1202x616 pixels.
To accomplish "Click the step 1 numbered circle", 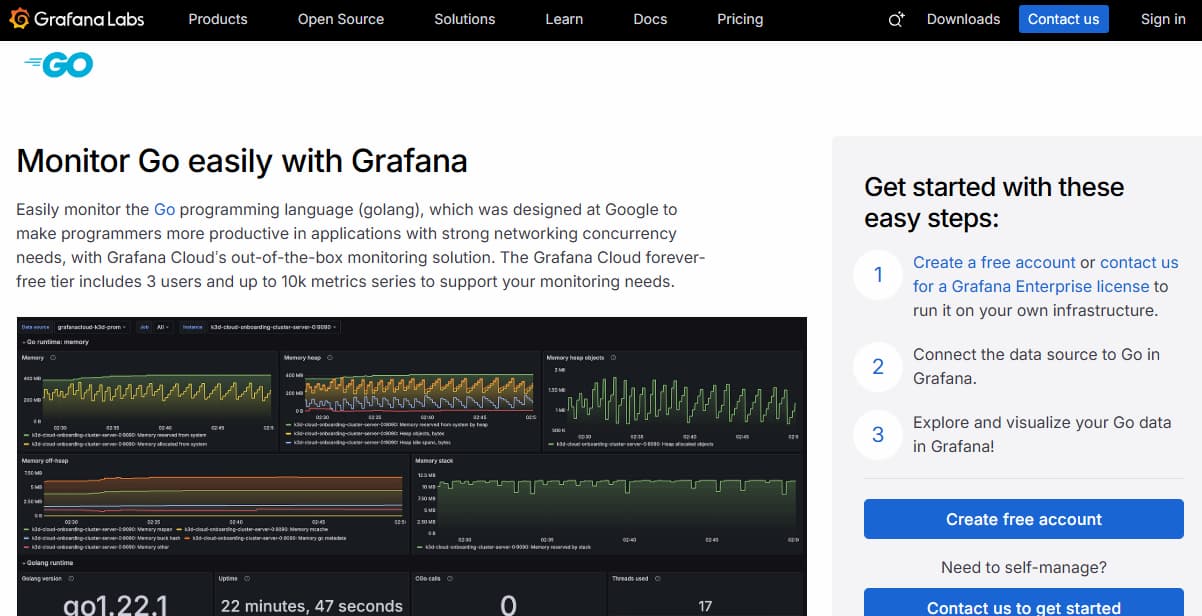I will (877, 275).
